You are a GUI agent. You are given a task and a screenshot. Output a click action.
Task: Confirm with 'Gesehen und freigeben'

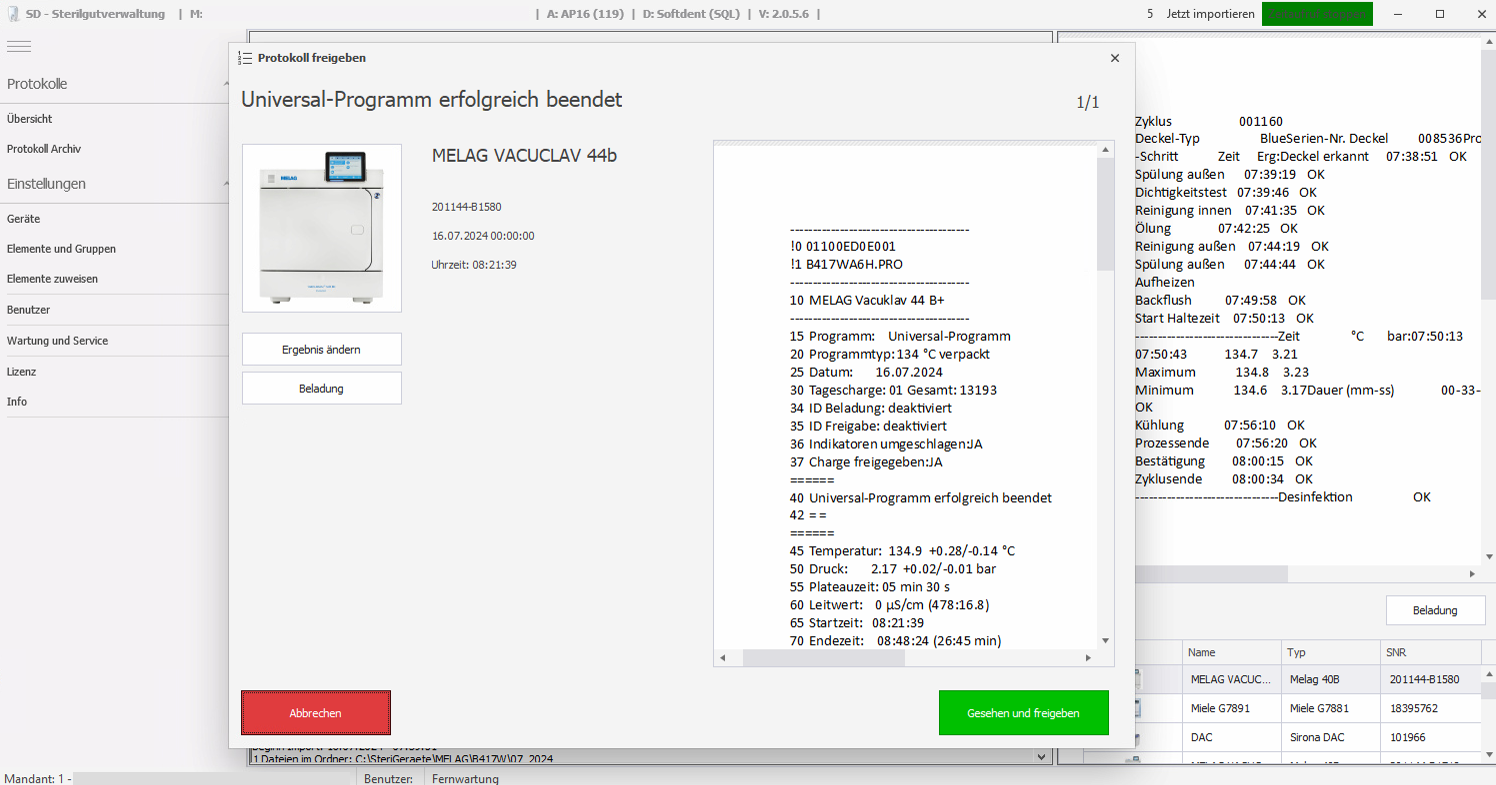pos(1024,713)
